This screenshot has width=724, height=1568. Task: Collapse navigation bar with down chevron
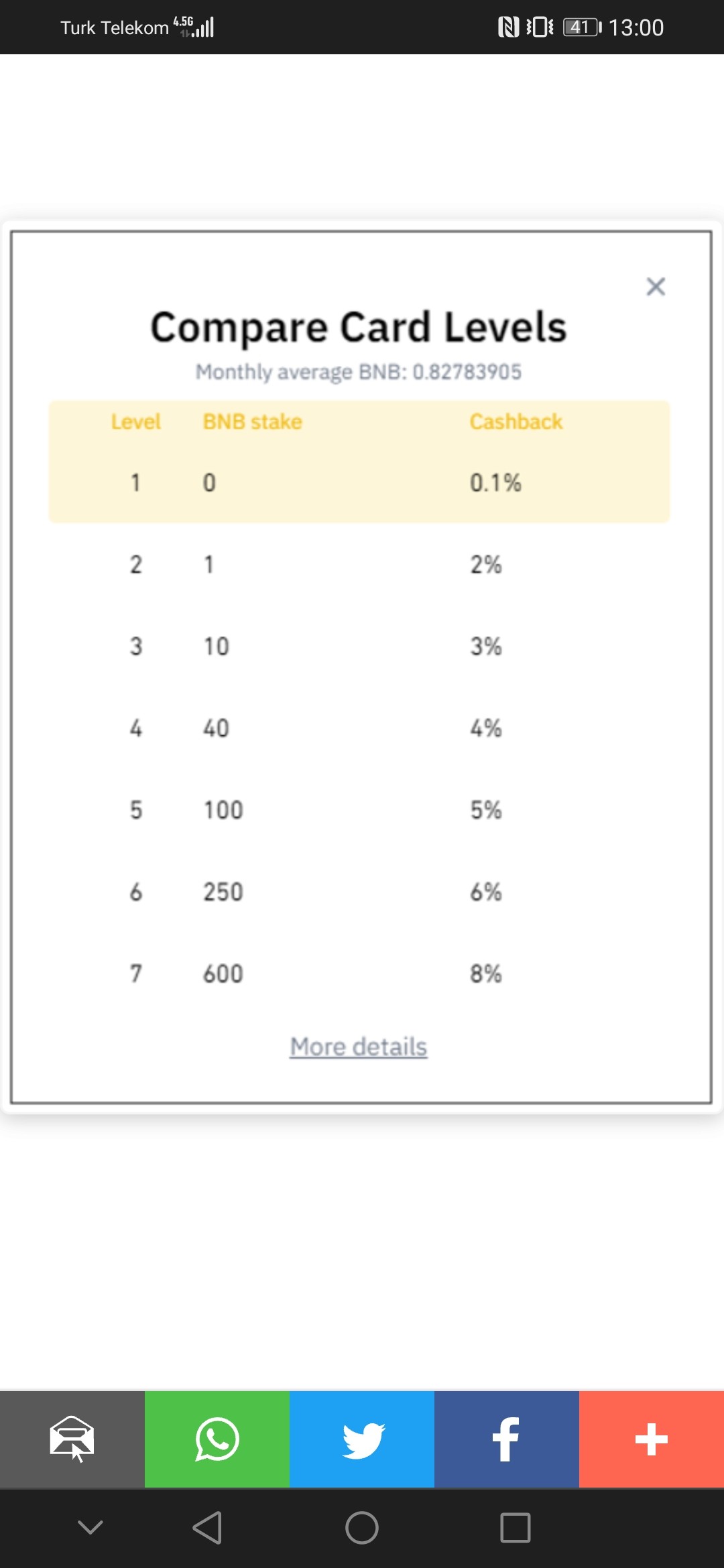[90, 1527]
